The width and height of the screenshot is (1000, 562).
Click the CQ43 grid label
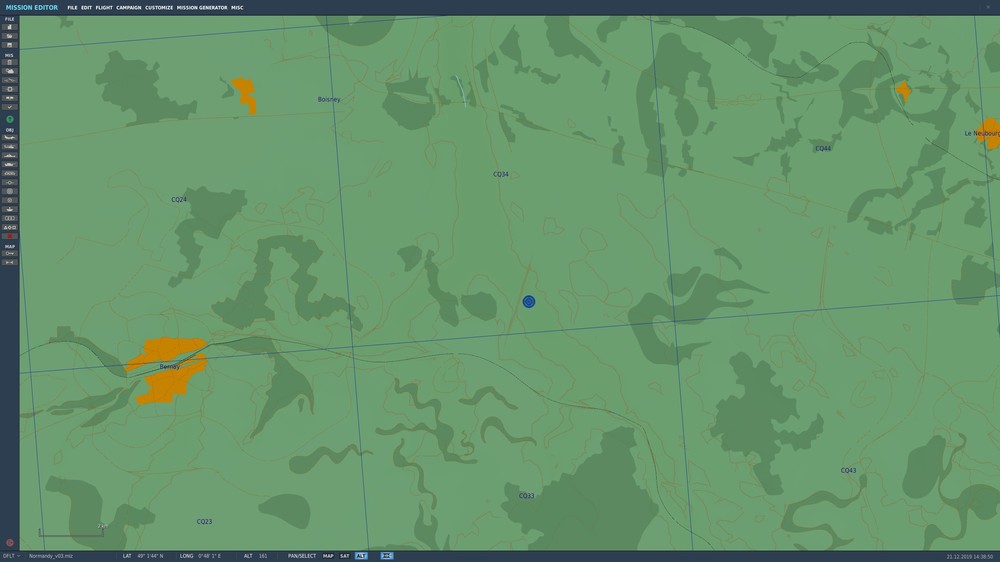coord(848,470)
